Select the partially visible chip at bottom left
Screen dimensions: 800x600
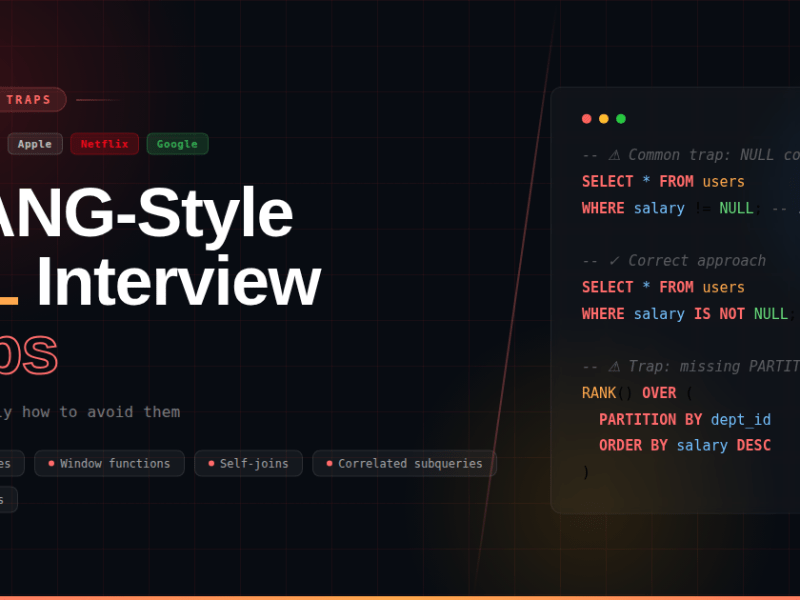5,499
